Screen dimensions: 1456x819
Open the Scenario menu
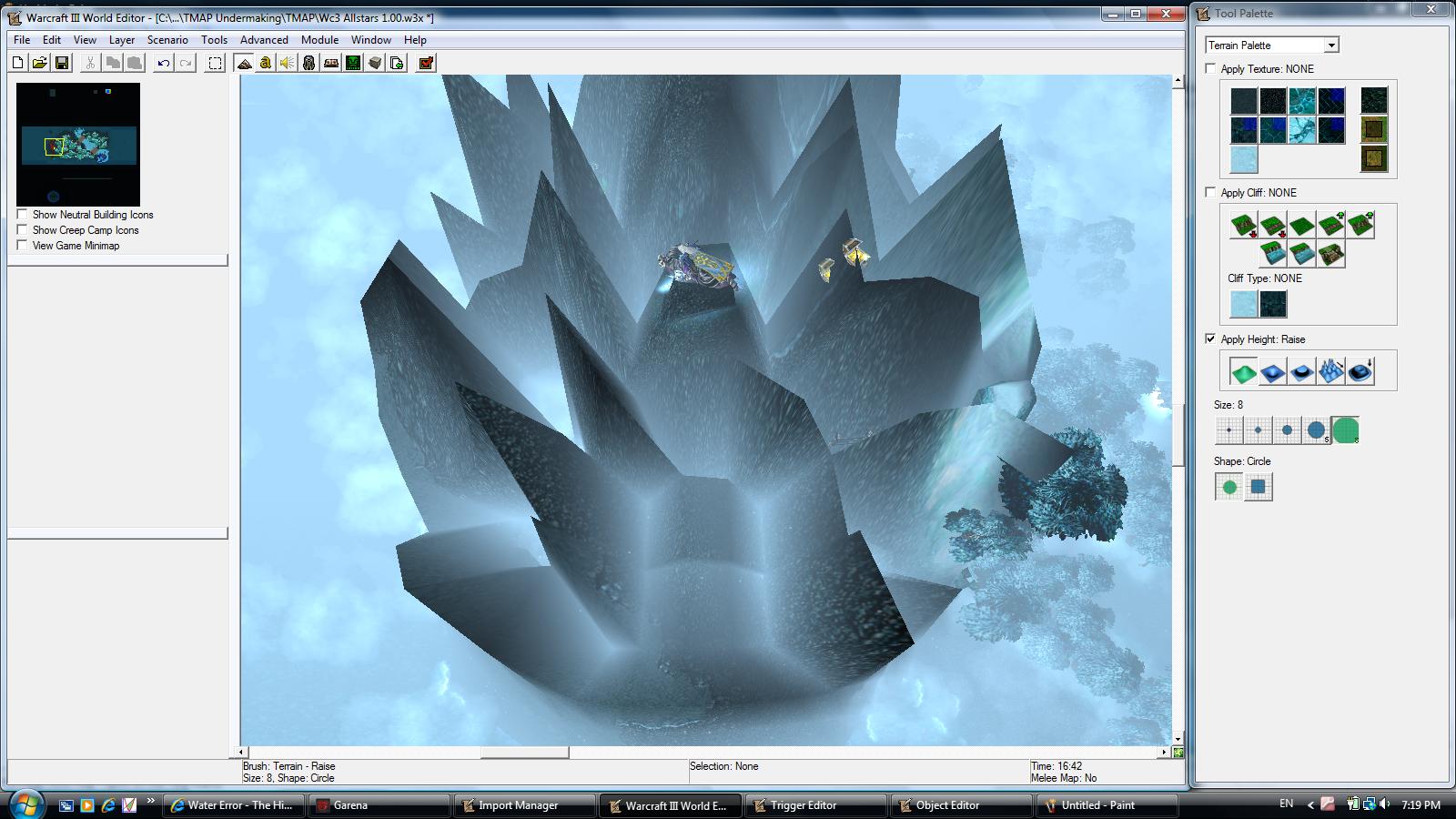tap(167, 40)
